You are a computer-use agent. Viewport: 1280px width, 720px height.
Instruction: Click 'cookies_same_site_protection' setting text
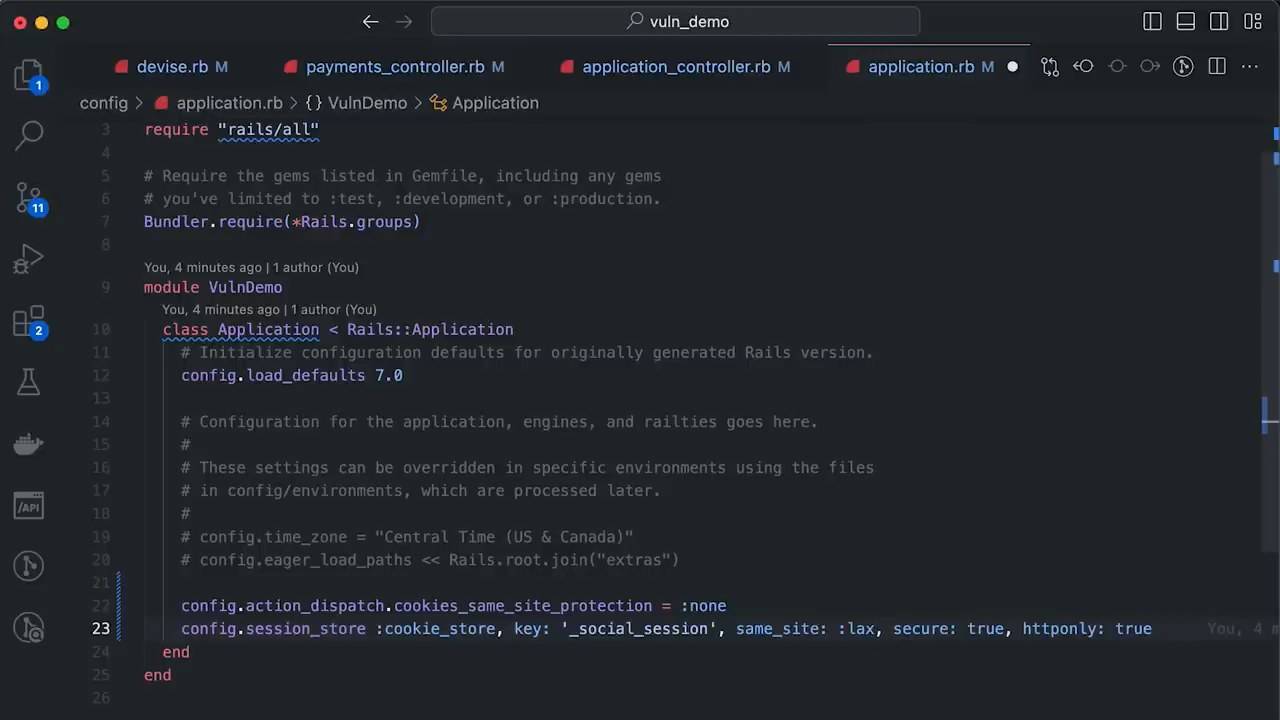pos(523,606)
